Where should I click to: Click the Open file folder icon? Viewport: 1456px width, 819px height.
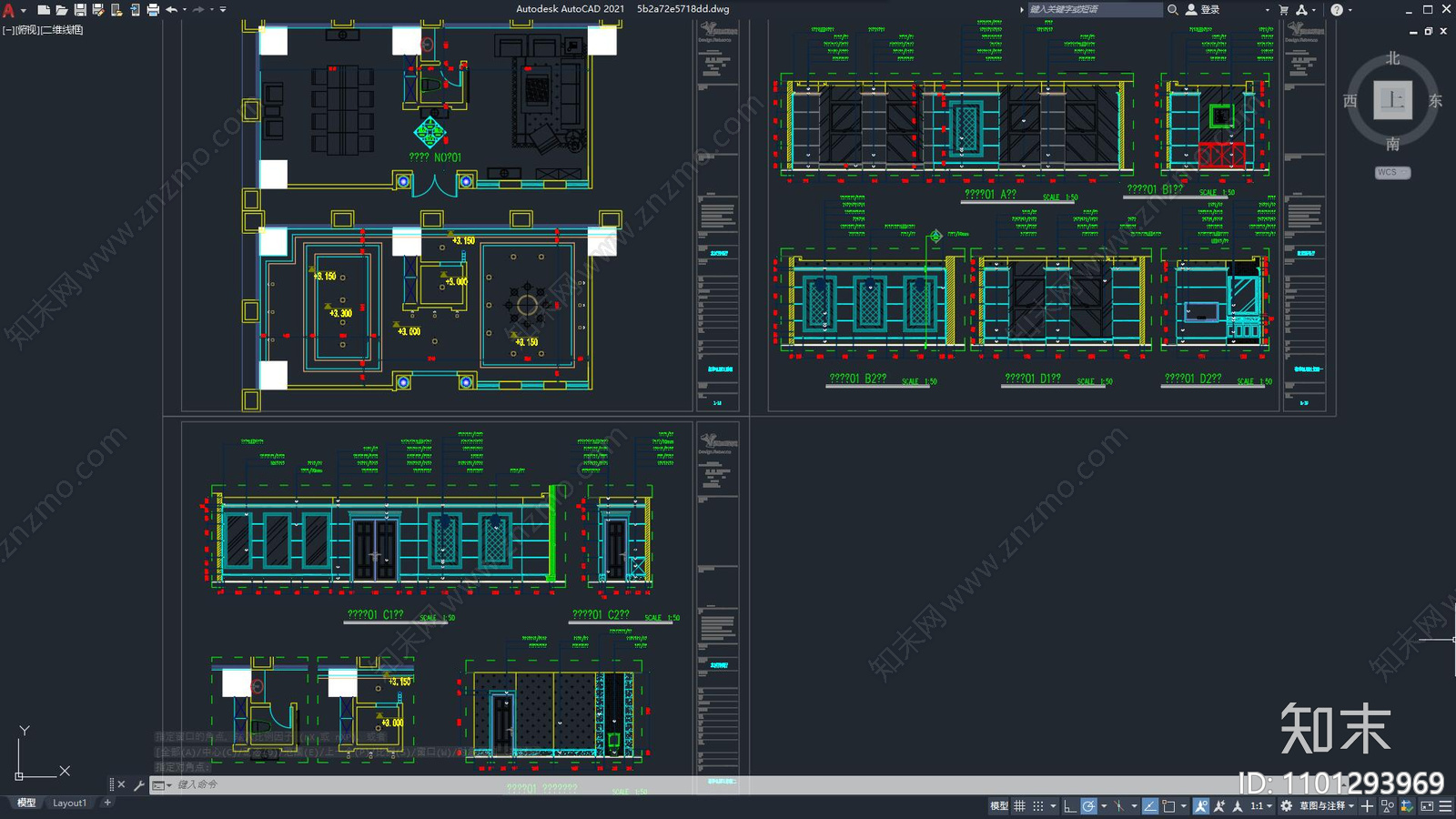click(62, 10)
